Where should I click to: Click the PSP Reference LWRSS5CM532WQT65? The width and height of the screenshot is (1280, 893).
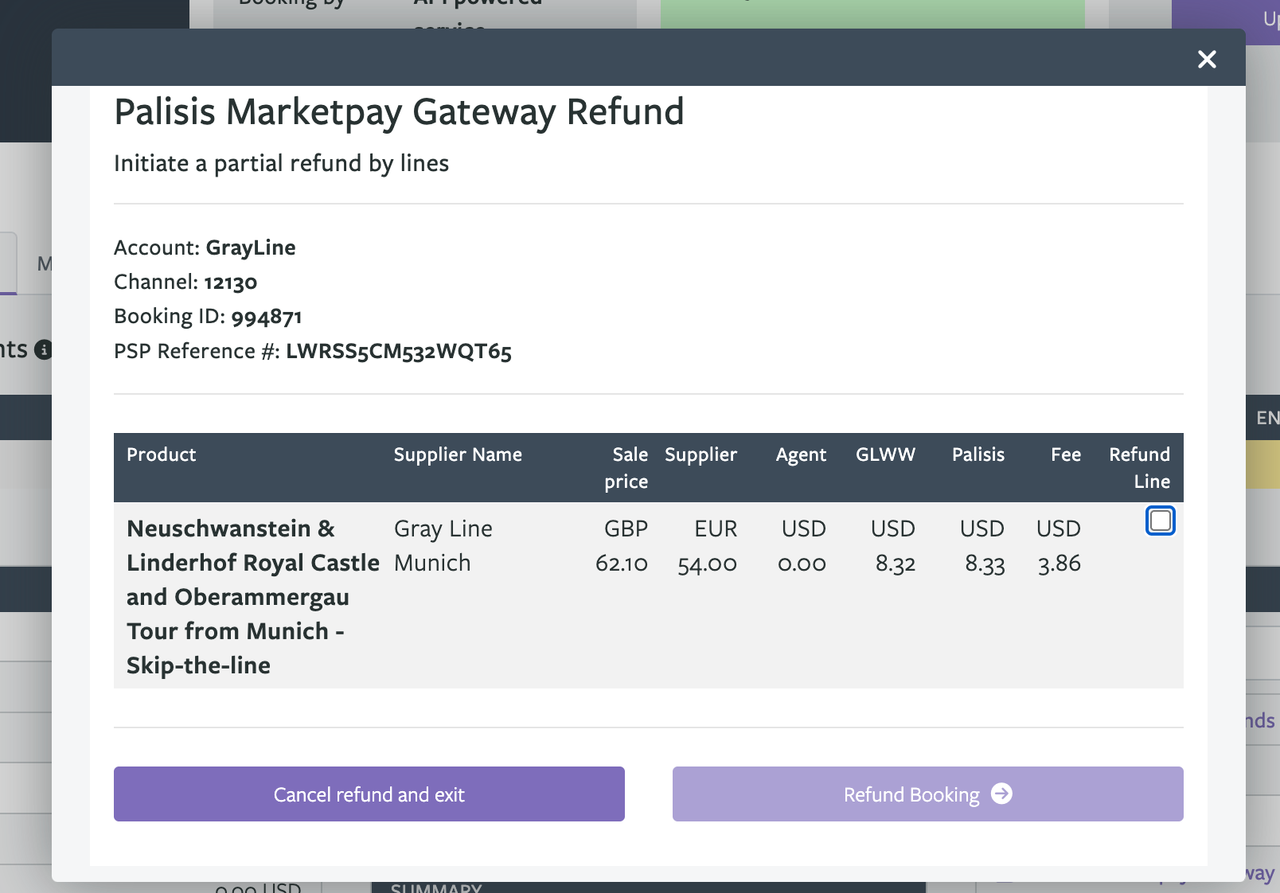399,351
